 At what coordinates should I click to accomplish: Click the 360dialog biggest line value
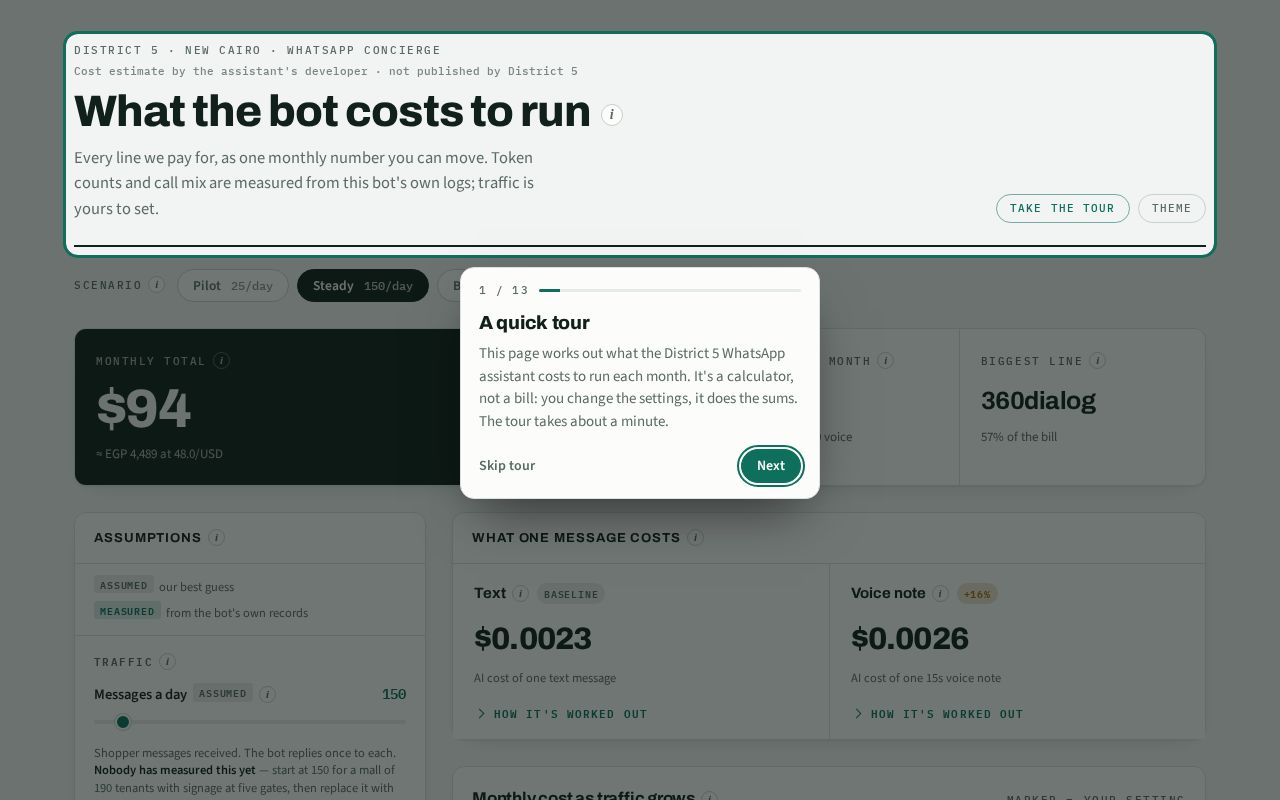click(1038, 401)
